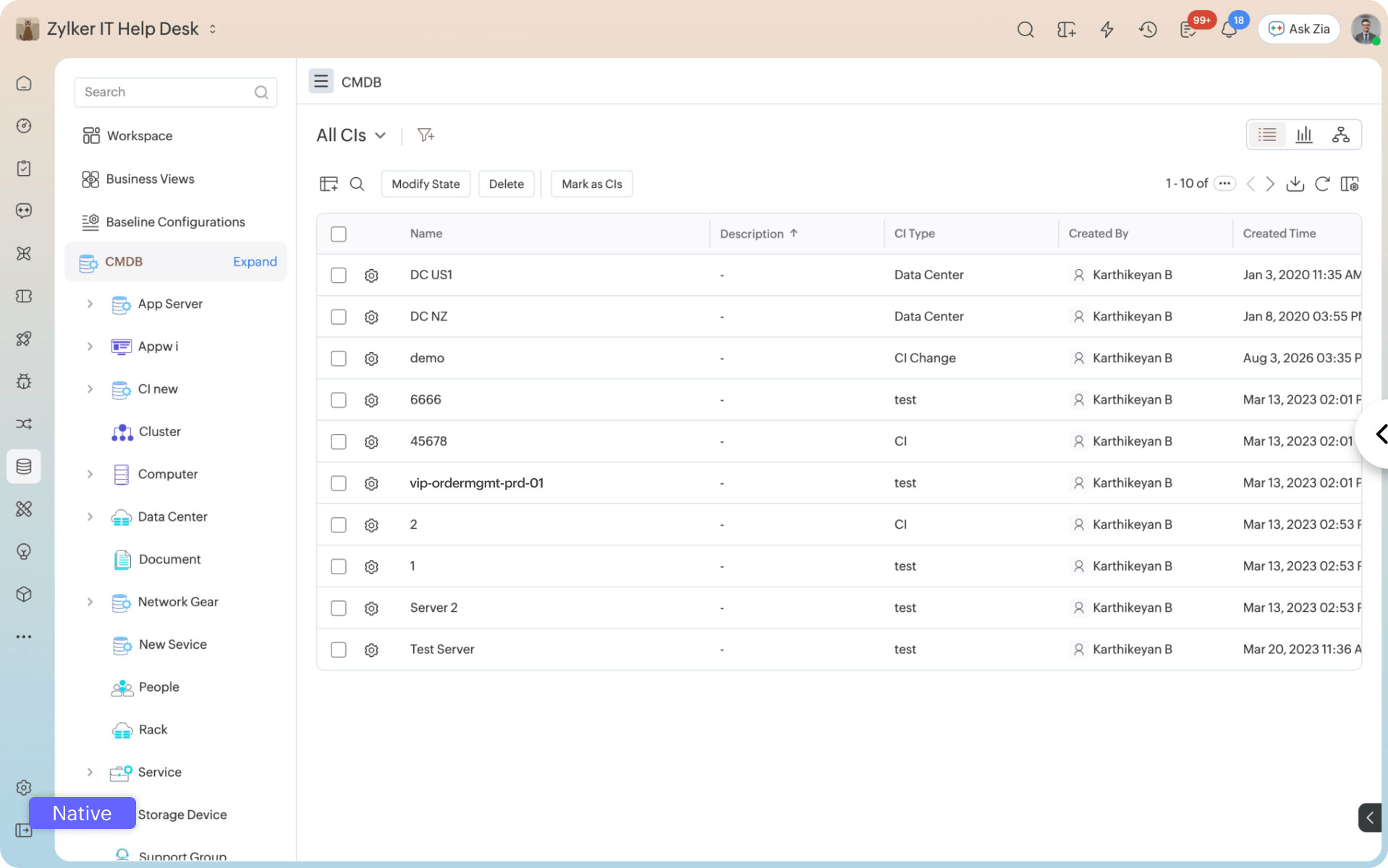Screen dimensions: 1388x868
Task: Select the DC US1 row checkbox
Action: 339,276
